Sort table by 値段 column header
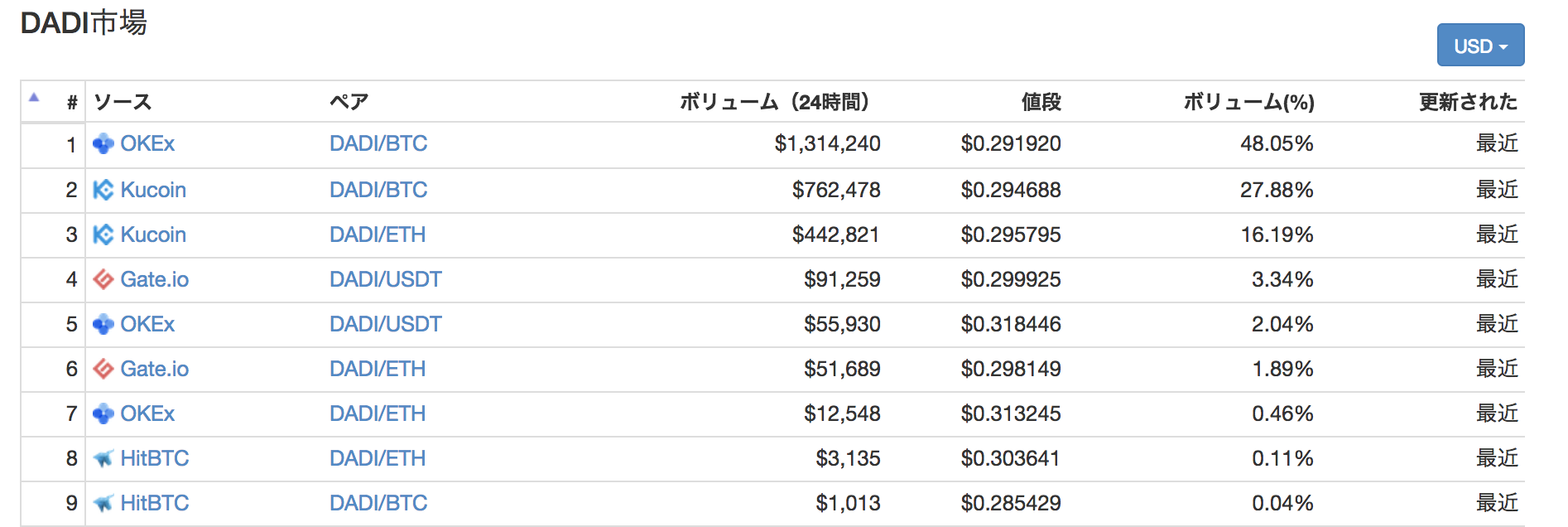The height and width of the screenshot is (527, 1568). tap(1041, 102)
